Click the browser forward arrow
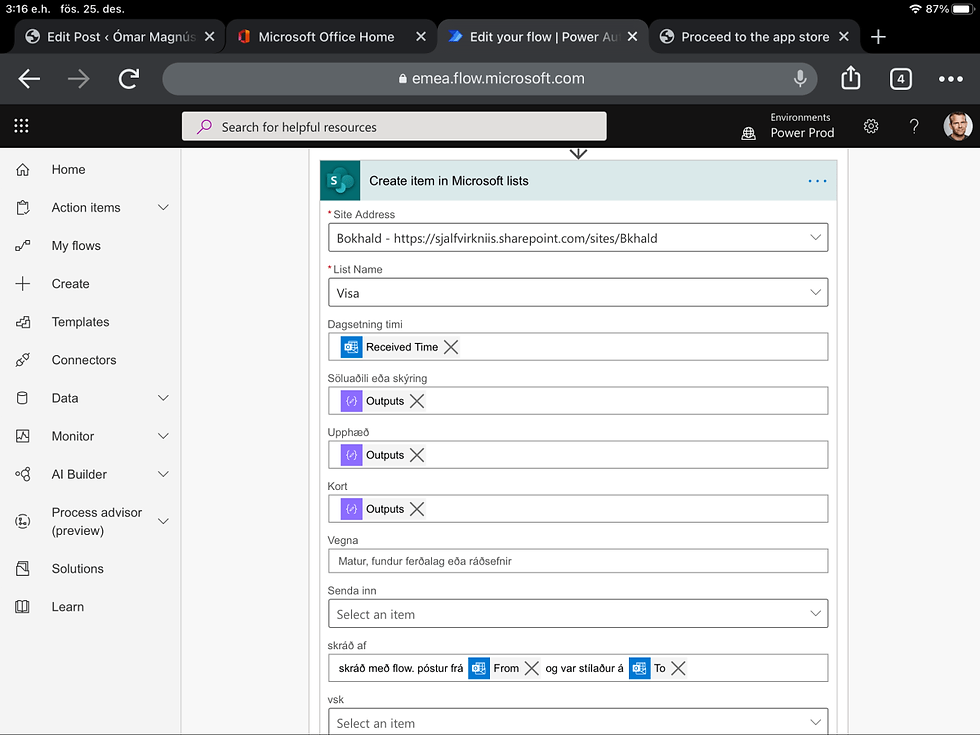 [79, 79]
